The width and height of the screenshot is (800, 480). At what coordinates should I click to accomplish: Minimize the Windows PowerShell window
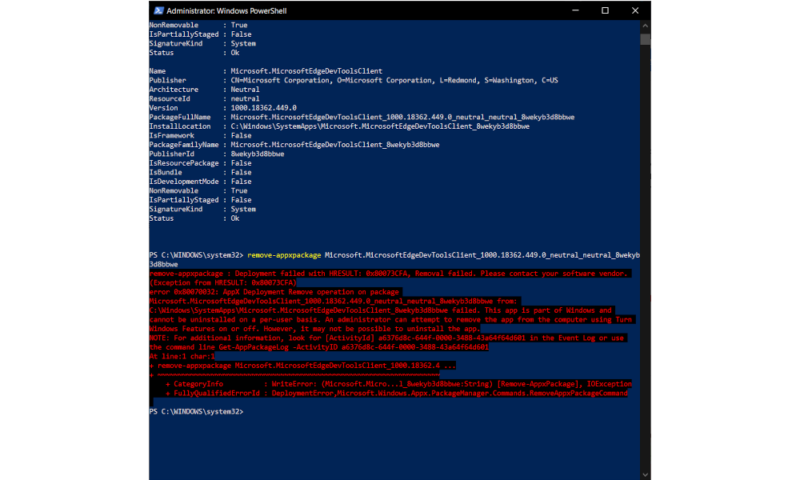pos(575,11)
